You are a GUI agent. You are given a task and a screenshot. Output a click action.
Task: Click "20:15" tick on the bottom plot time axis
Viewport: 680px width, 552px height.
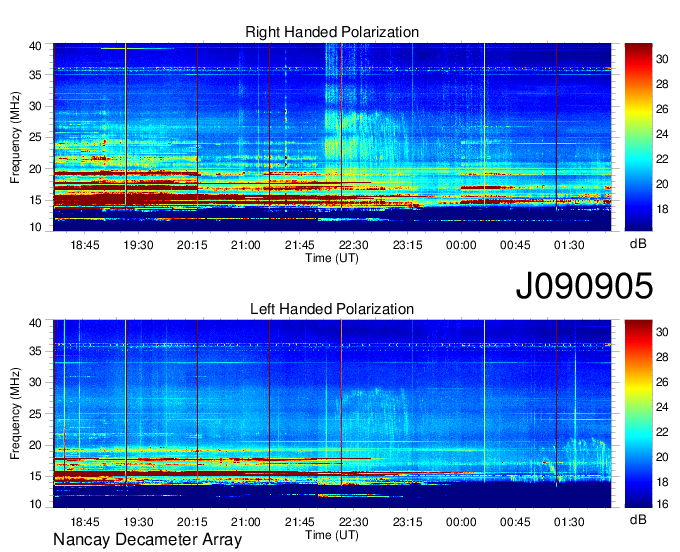tap(192, 522)
